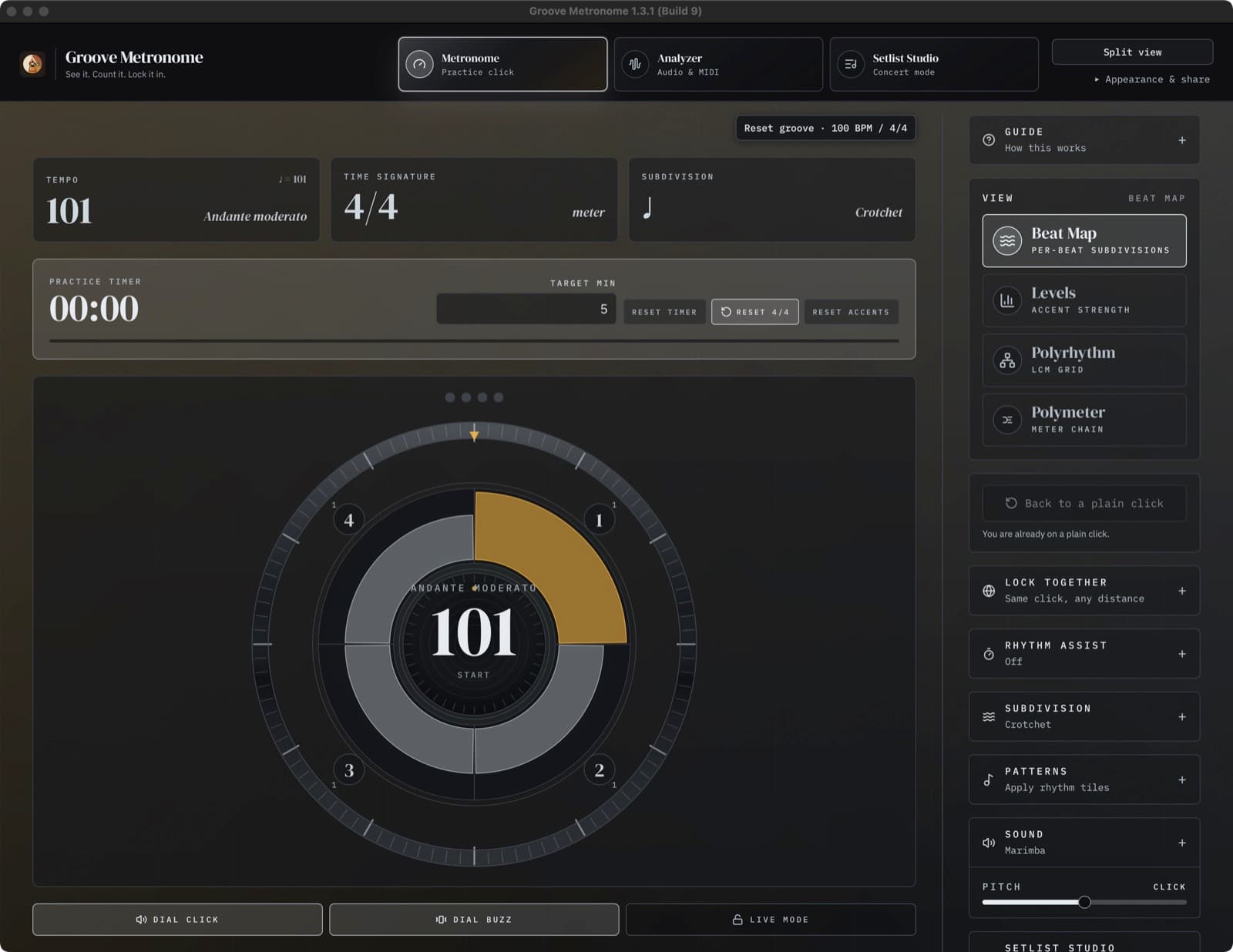The width and height of the screenshot is (1233, 952).
Task: Click the gray beat 2 dial segment
Action: click(549, 718)
